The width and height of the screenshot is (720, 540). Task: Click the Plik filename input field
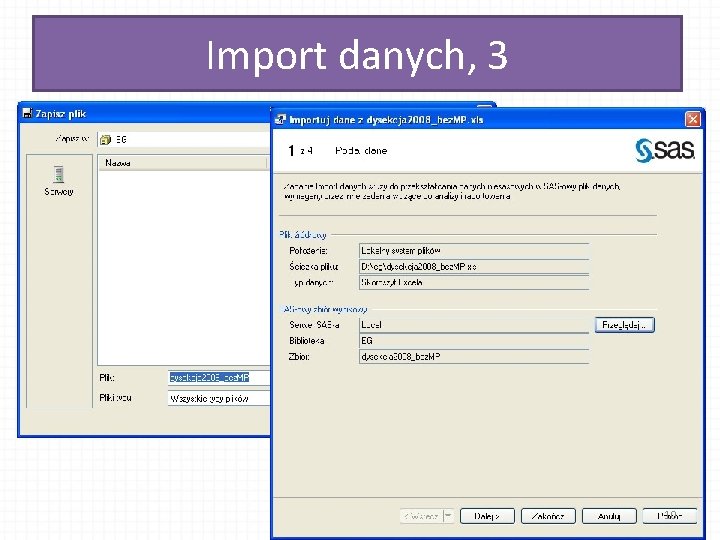219,377
